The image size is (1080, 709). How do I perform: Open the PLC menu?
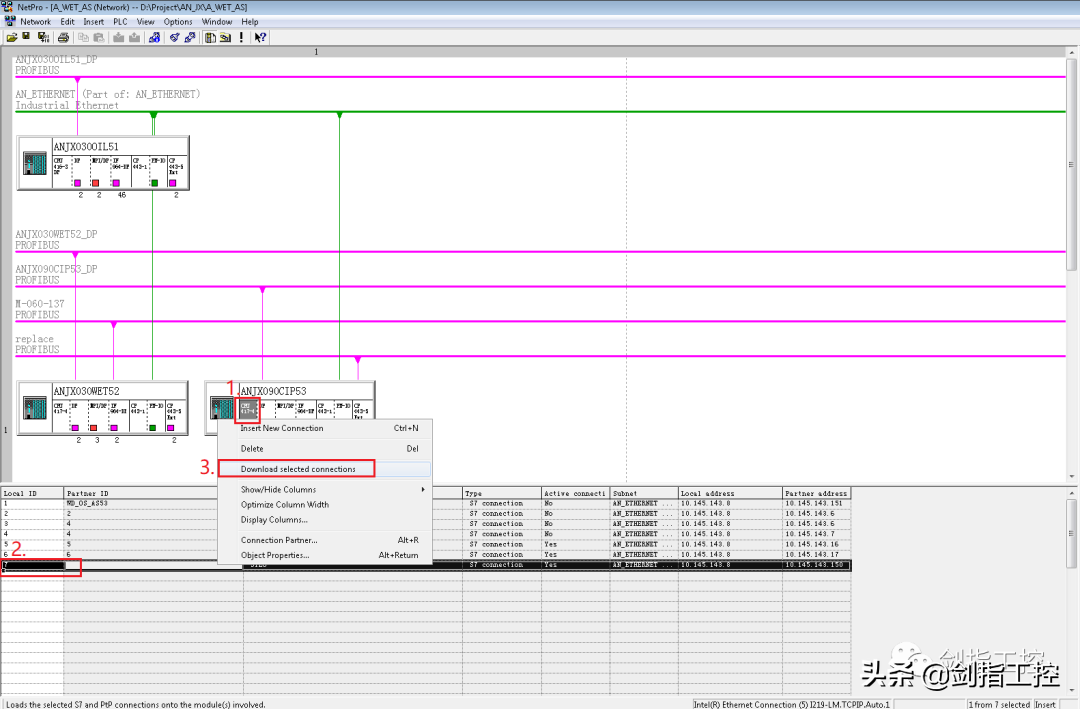point(120,21)
